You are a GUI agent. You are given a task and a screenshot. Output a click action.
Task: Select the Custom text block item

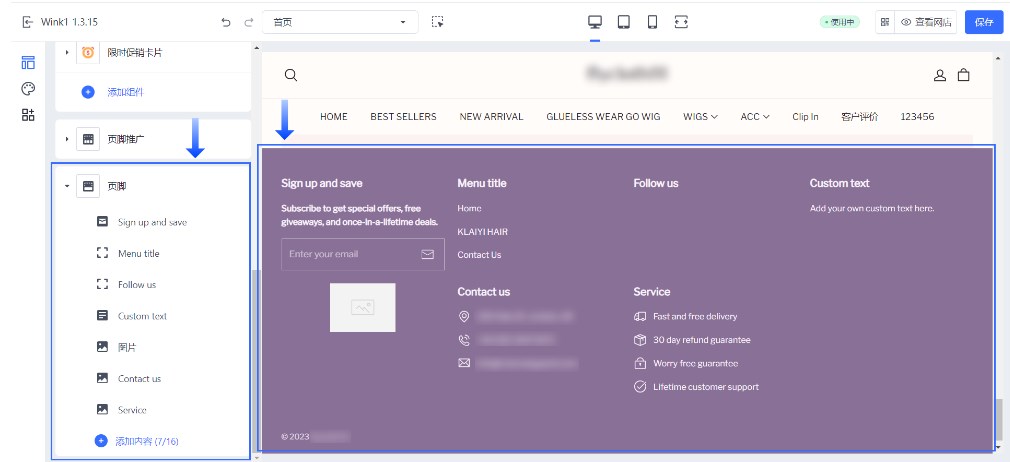tap(142, 316)
